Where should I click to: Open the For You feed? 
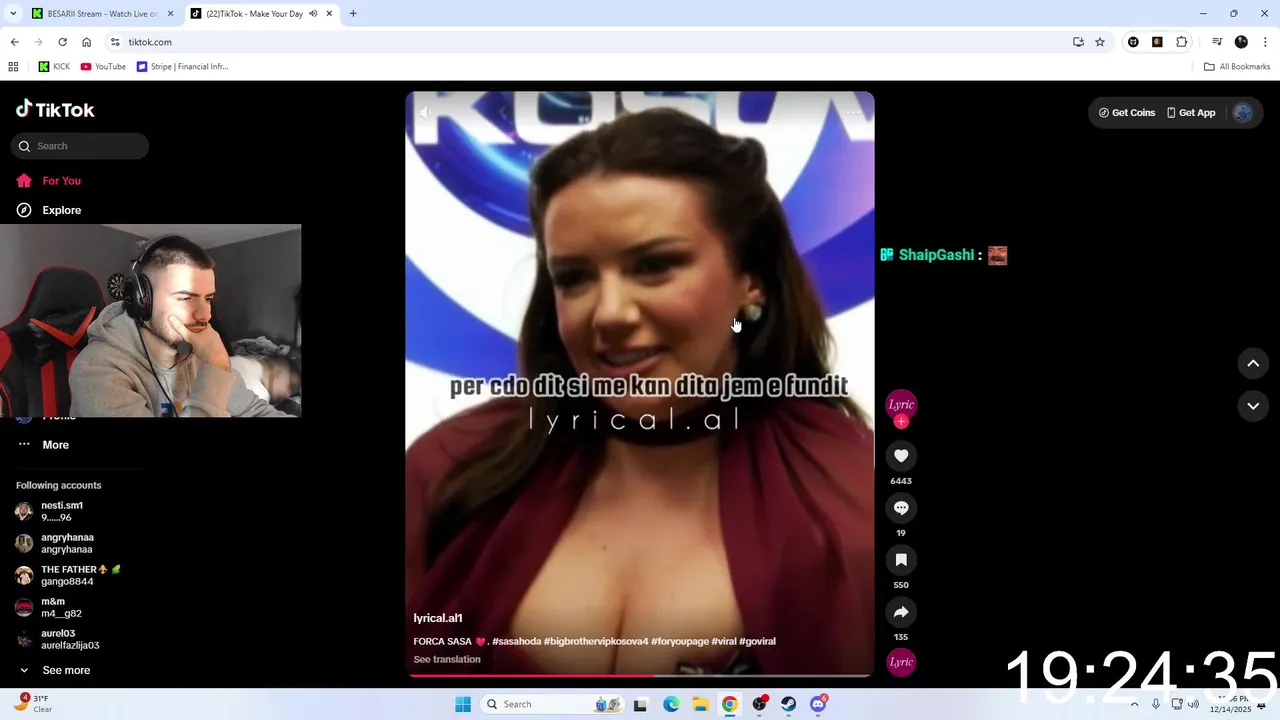point(61,181)
